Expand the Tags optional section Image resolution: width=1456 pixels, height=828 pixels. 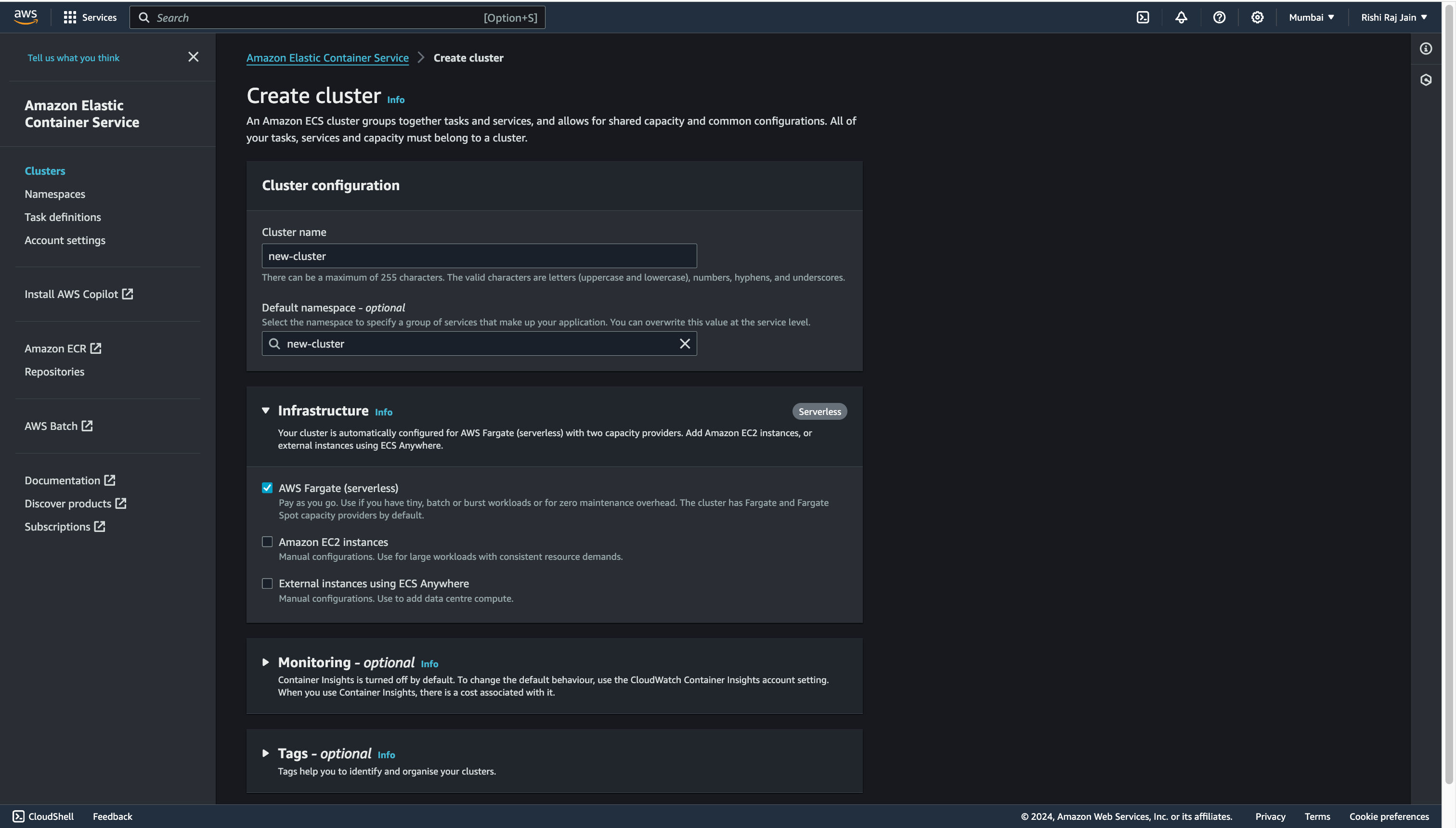pyautogui.click(x=265, y=753)
